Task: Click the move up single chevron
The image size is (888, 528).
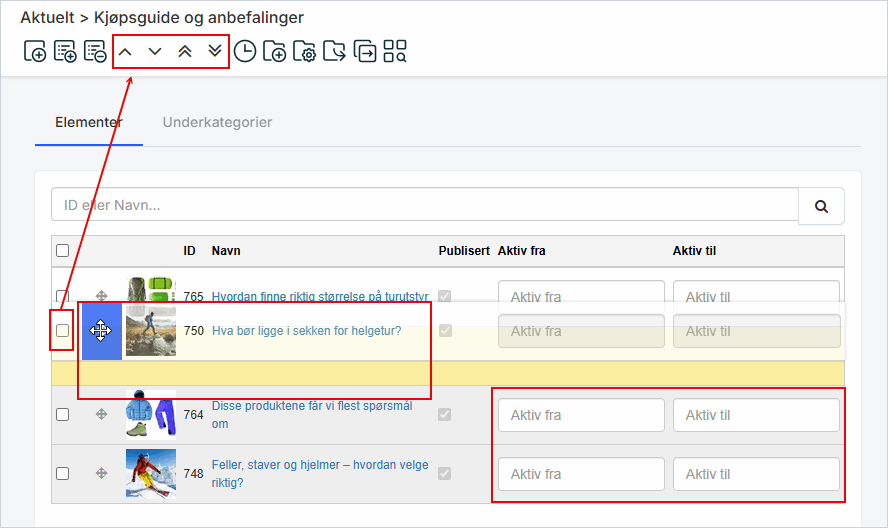Action: click(x=125, y=51)
